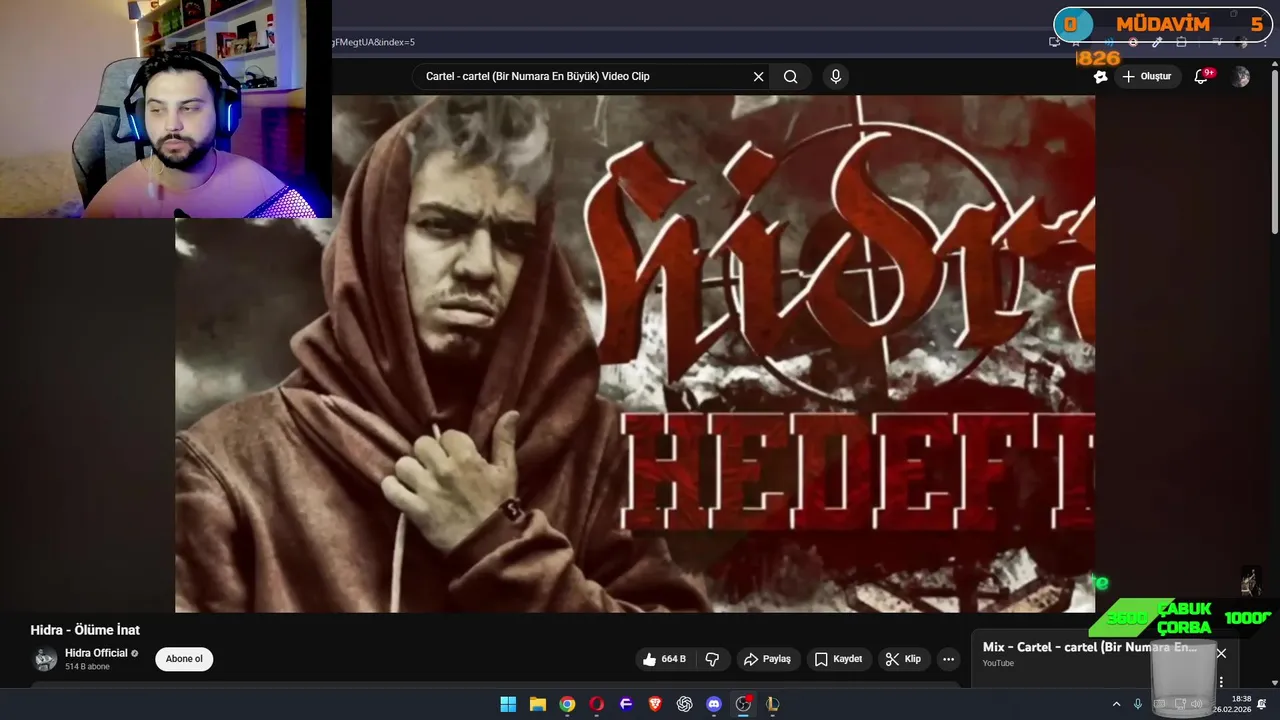Click the Oluştur create button

tap(1148, 77)
